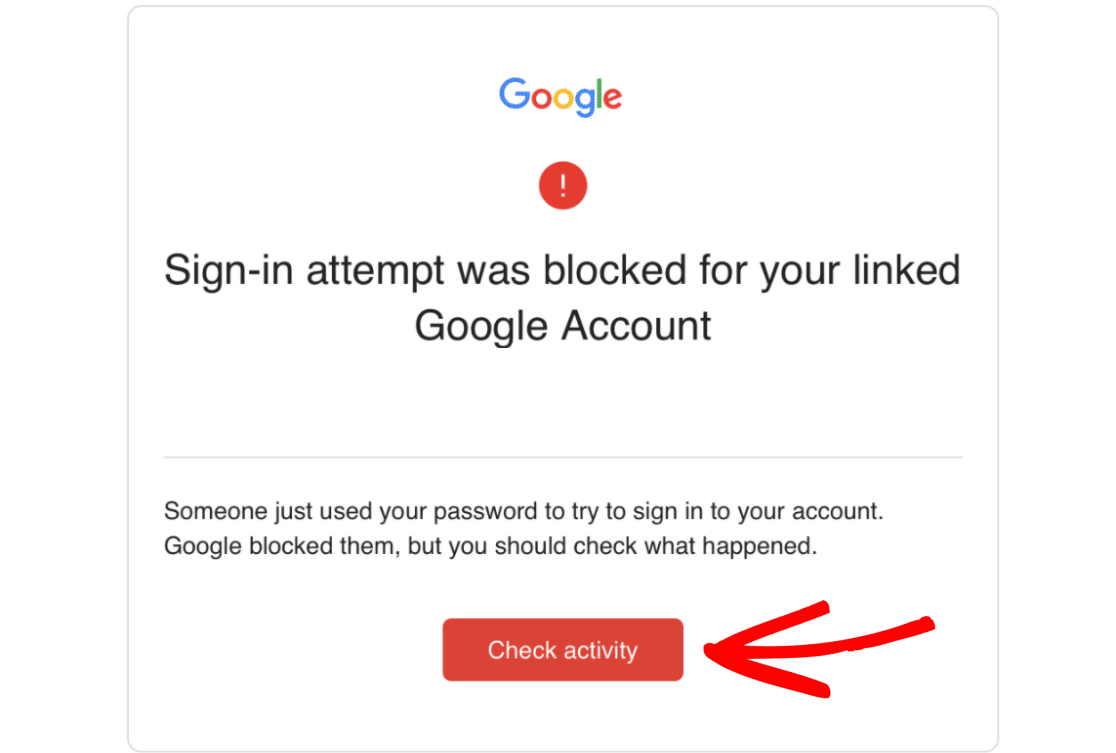
Task: Click the green letter l in the Google logo
Action: (599, 94)
